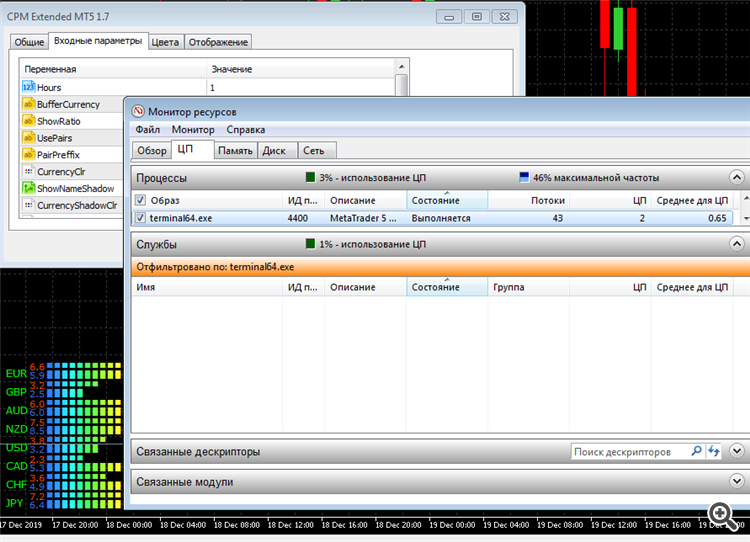This screenshot has height=542, width=750.
Task: Click the AUD currency label on chart
Action: point(16,410)
